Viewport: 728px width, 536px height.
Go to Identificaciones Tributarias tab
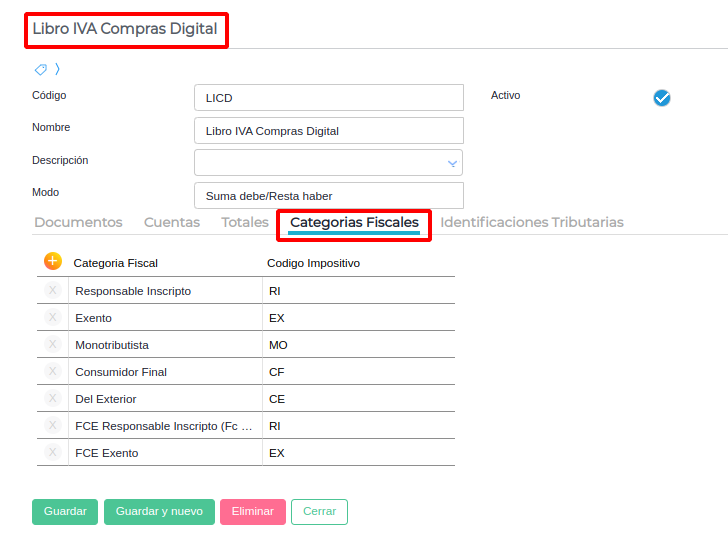[532, 222]
